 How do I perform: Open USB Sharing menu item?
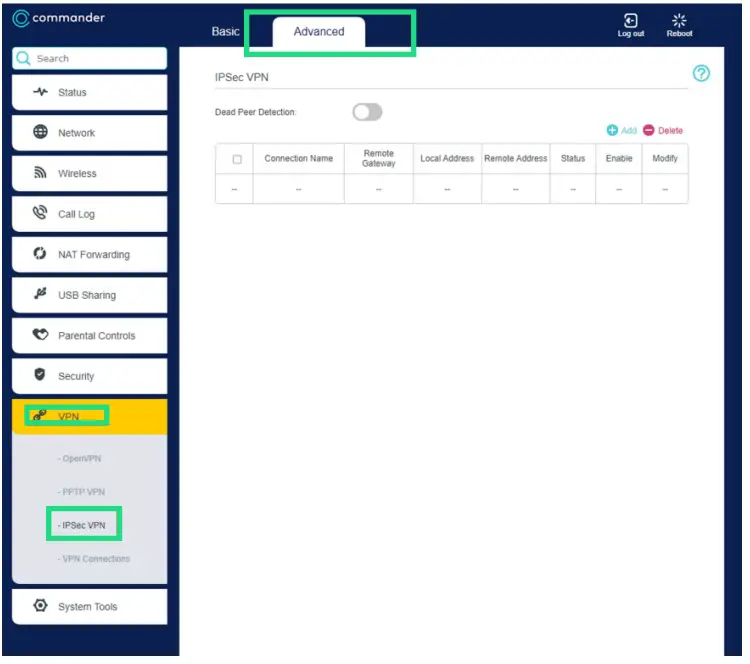pos(90,295)
